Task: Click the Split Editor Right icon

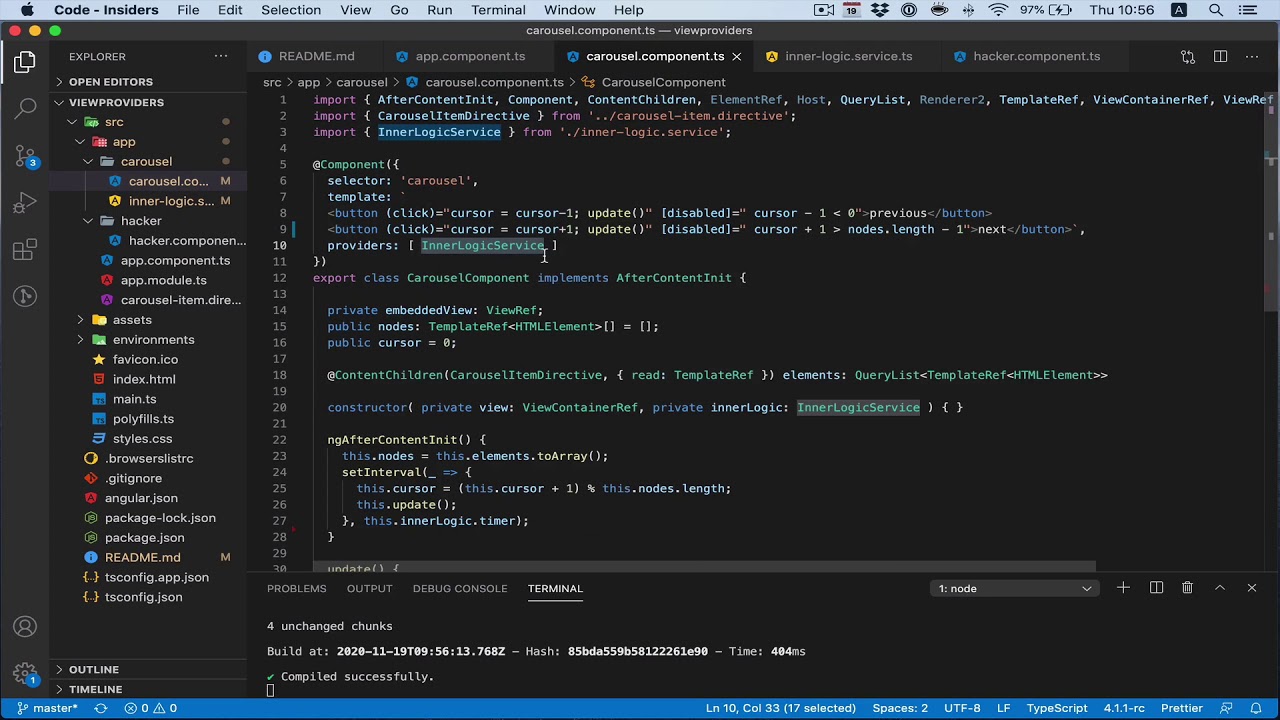Action: [x=1220, y=57]
